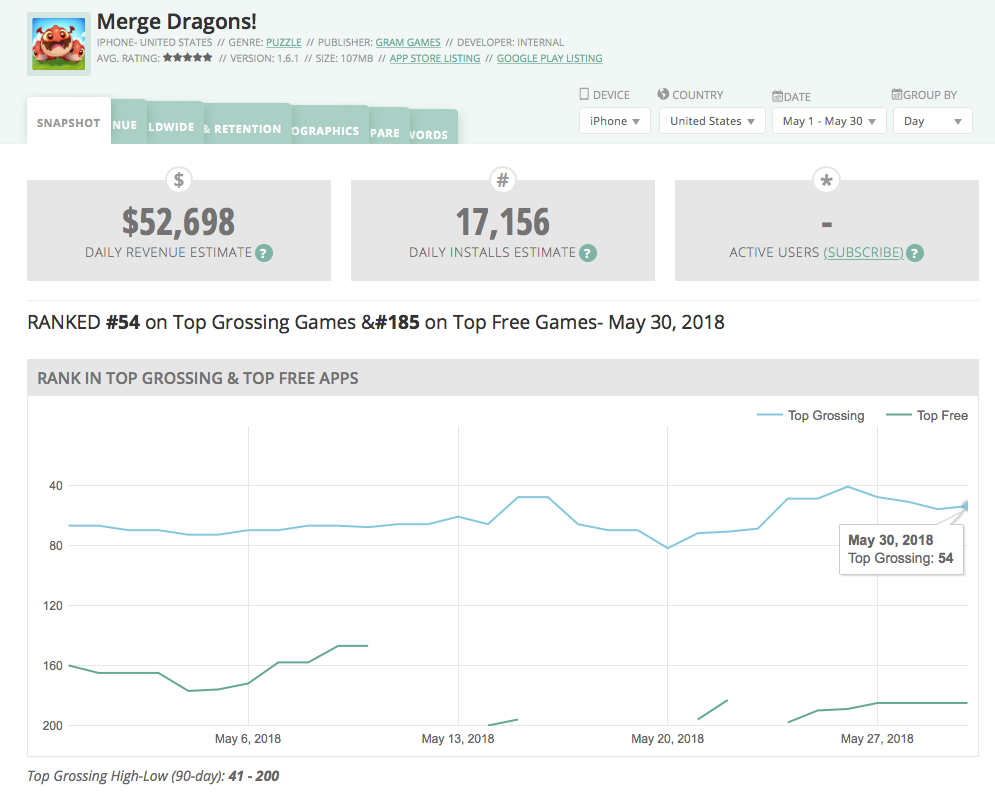Expand the May 1 - May 30 date dropdown
This screenshot has width=995, height=800.
click(x=829, y=121)
